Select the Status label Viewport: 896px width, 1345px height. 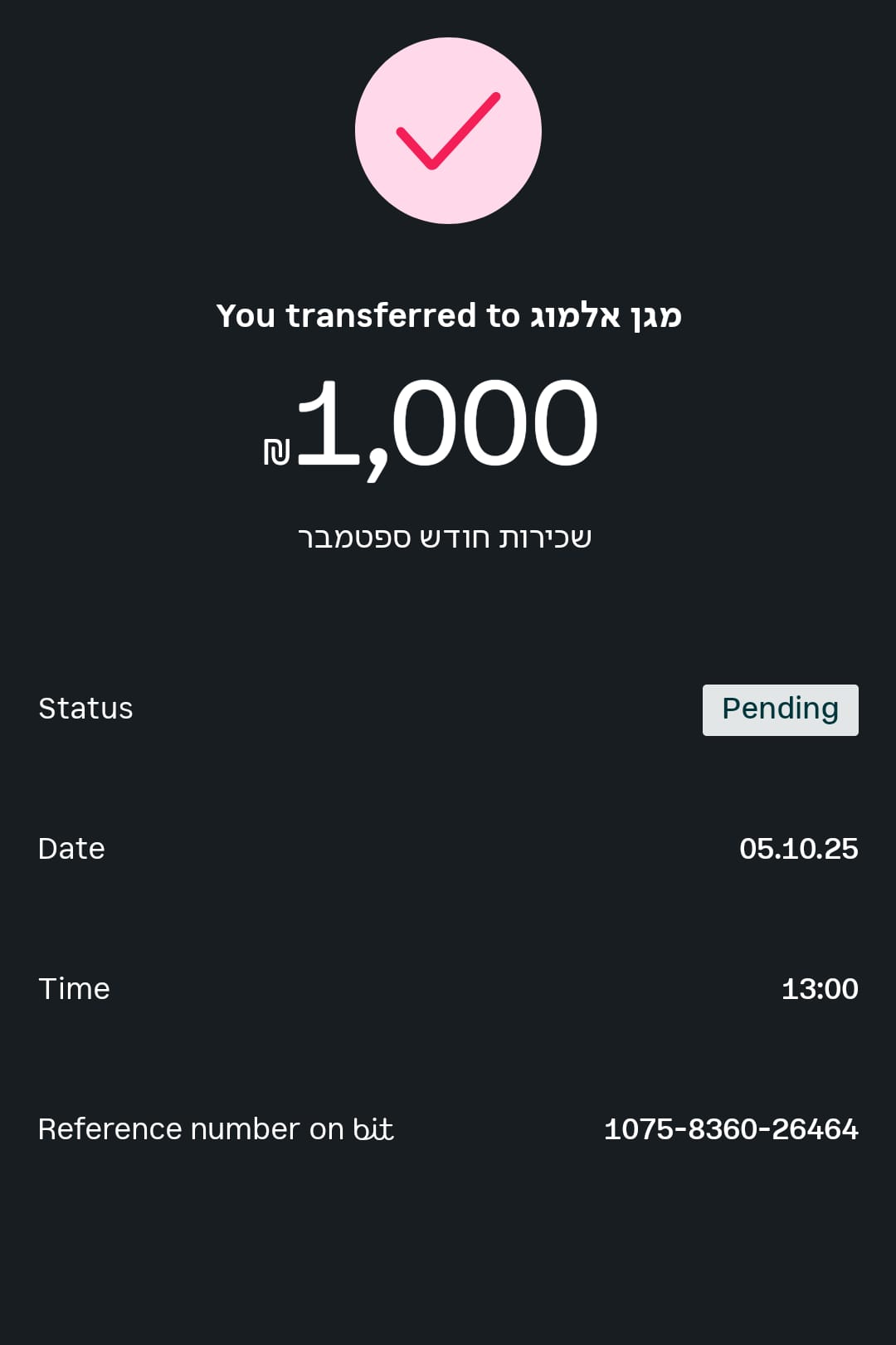(x=85, y=709)
